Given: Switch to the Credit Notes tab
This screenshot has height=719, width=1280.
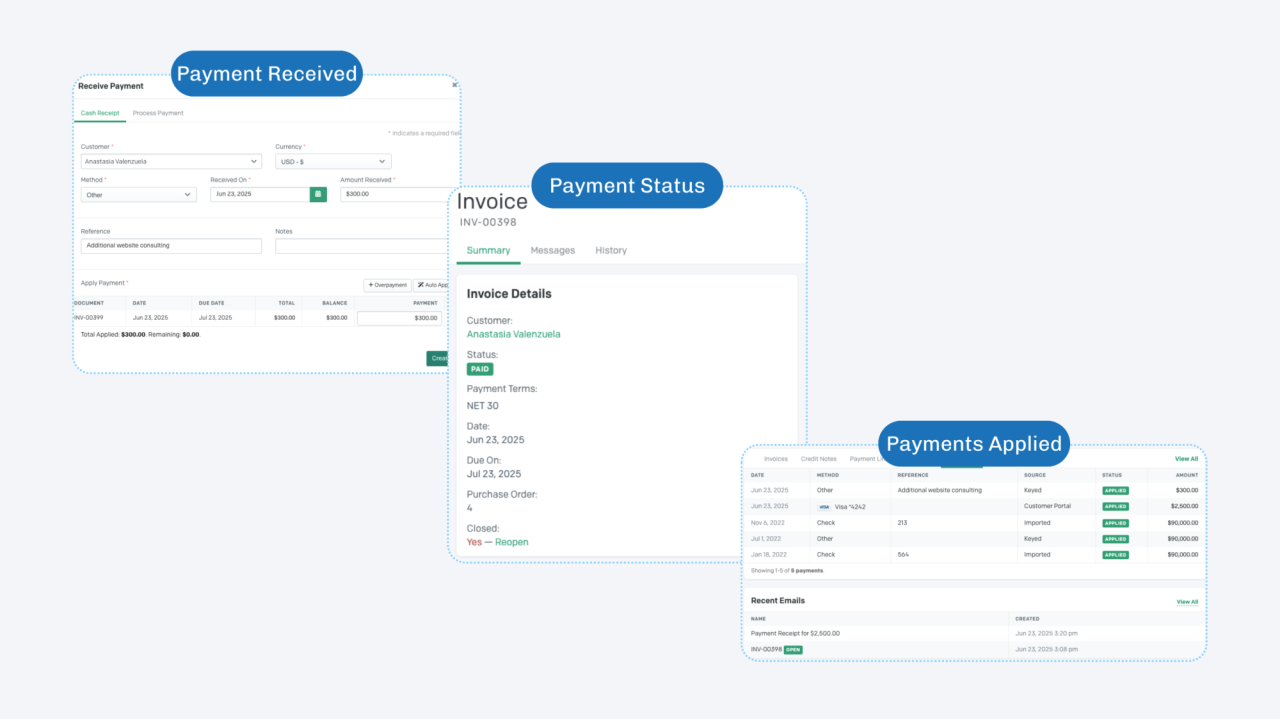Looking at the screenshot, I should (x=819, y=458).
